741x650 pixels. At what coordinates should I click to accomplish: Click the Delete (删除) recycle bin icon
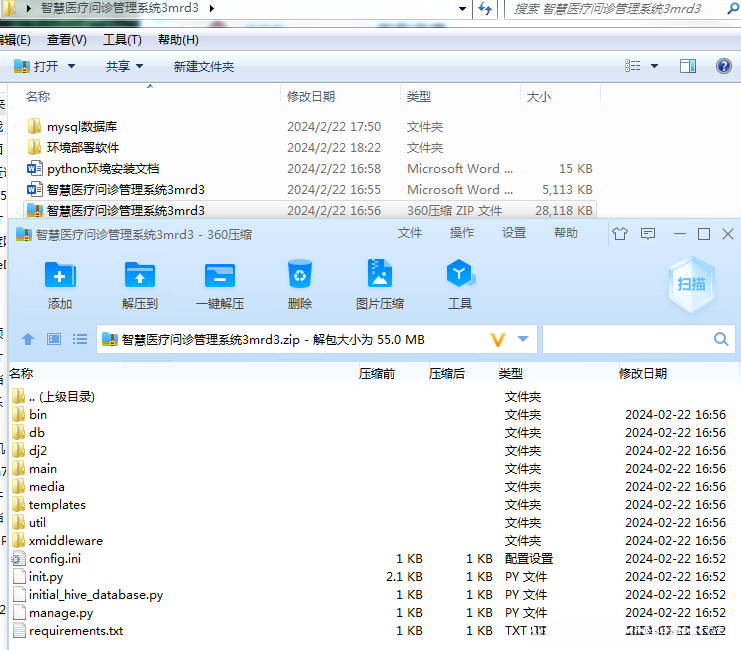click(x=300, y=274)
